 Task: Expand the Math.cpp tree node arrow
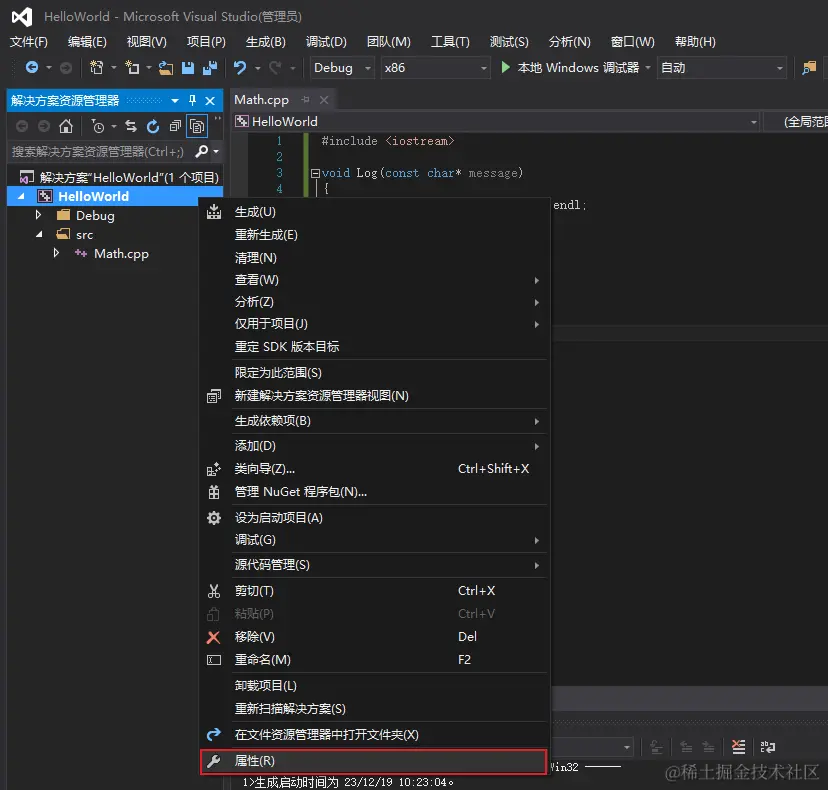click(x=57, y=253)
